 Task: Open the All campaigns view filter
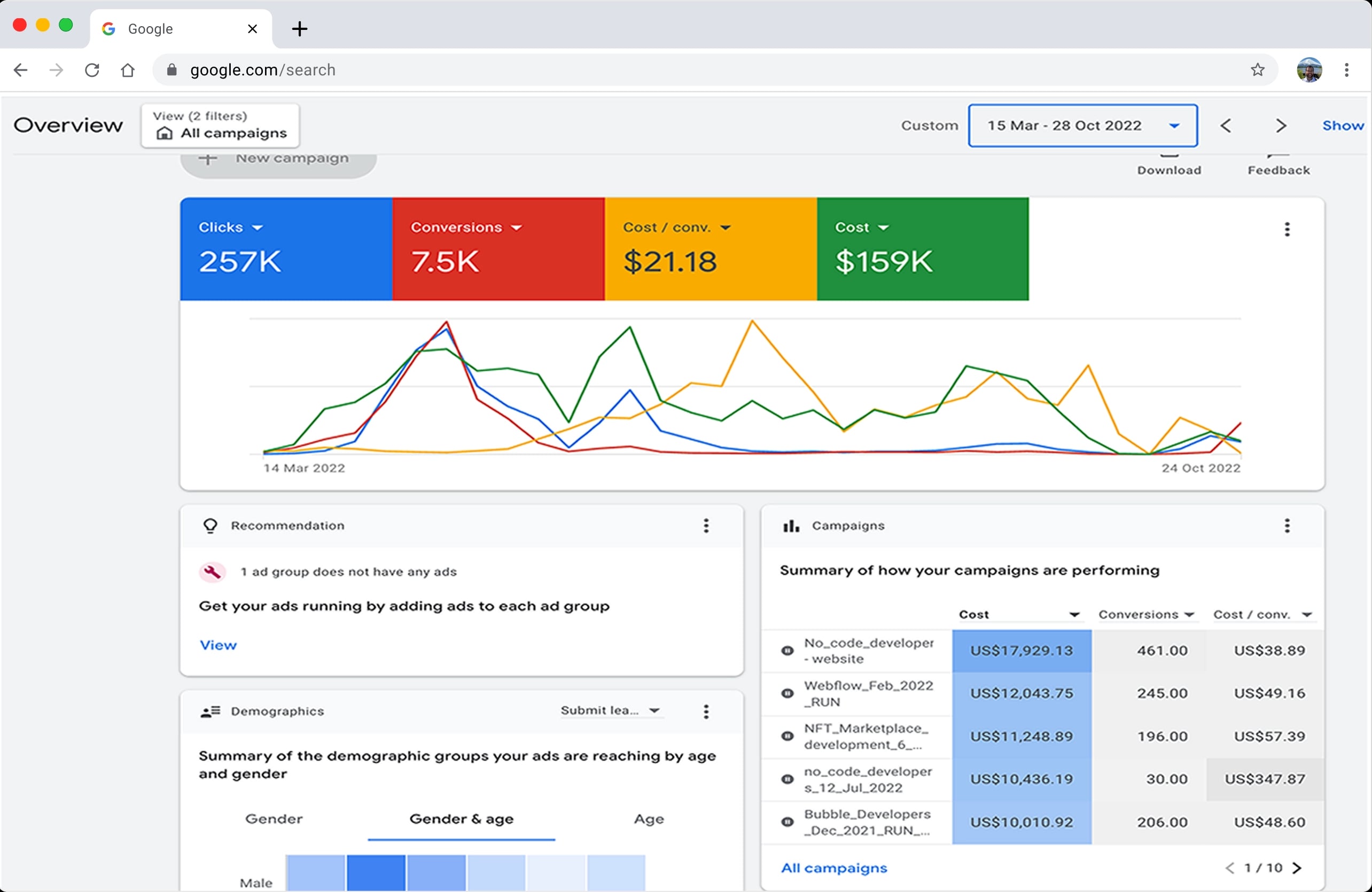[x=220, y=125]
